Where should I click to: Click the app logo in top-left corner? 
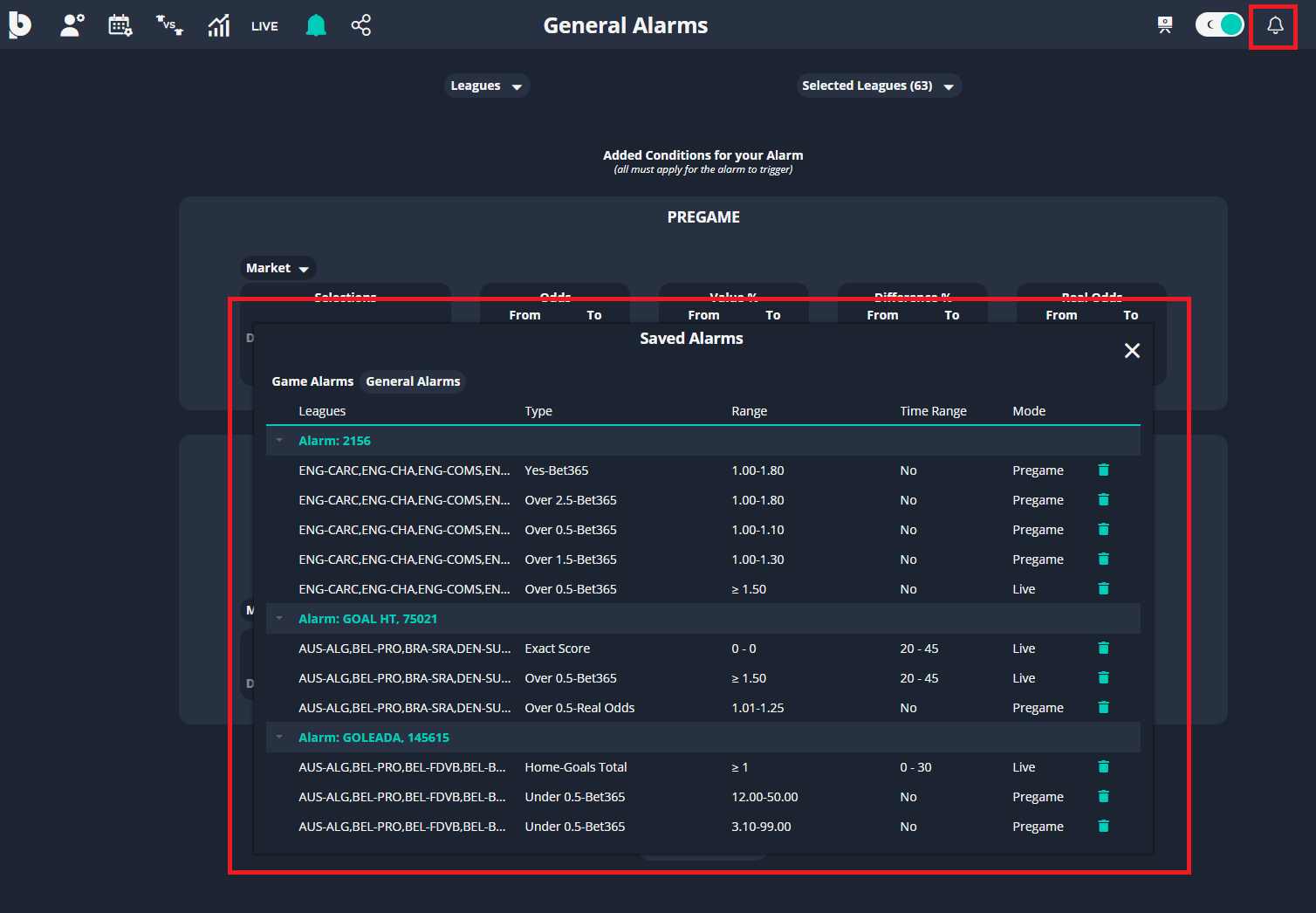tap(20, 25)
